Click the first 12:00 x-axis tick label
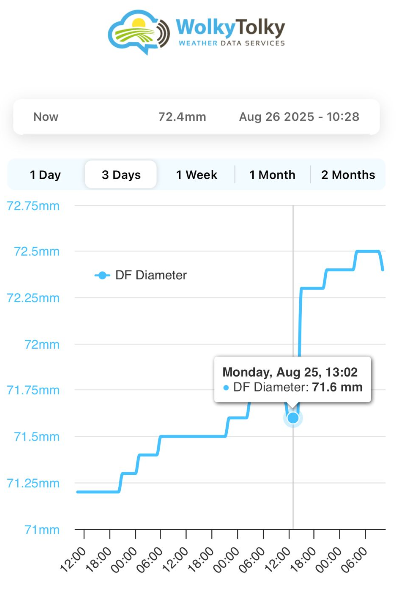Image resolution: width=396 pixels, height=592 pixels. coord(73,560)
